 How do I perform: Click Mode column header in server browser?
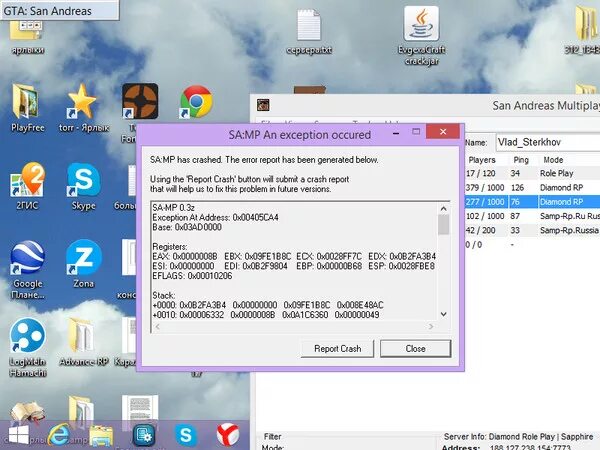click(553, 160)
